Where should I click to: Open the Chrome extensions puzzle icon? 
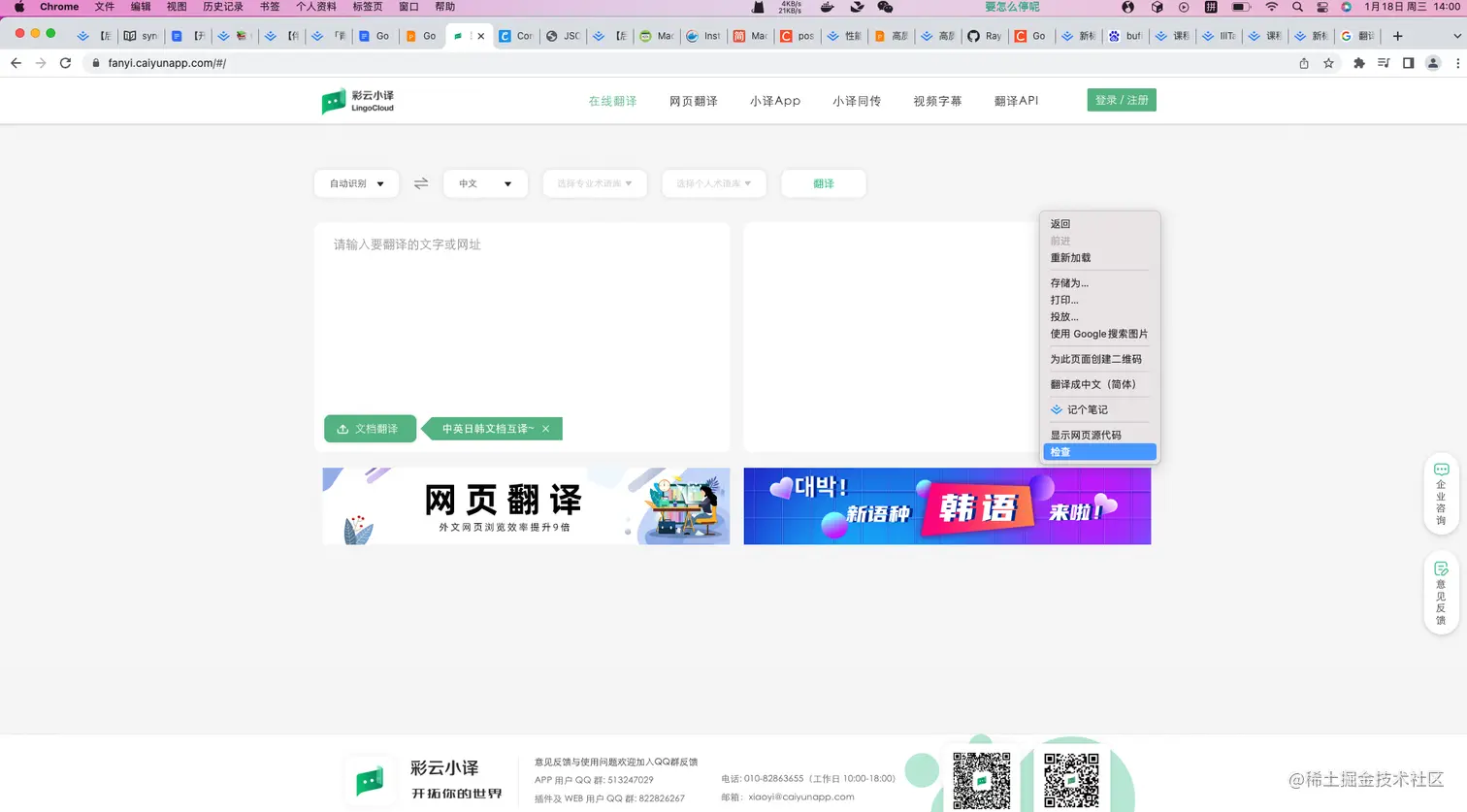1358,63
